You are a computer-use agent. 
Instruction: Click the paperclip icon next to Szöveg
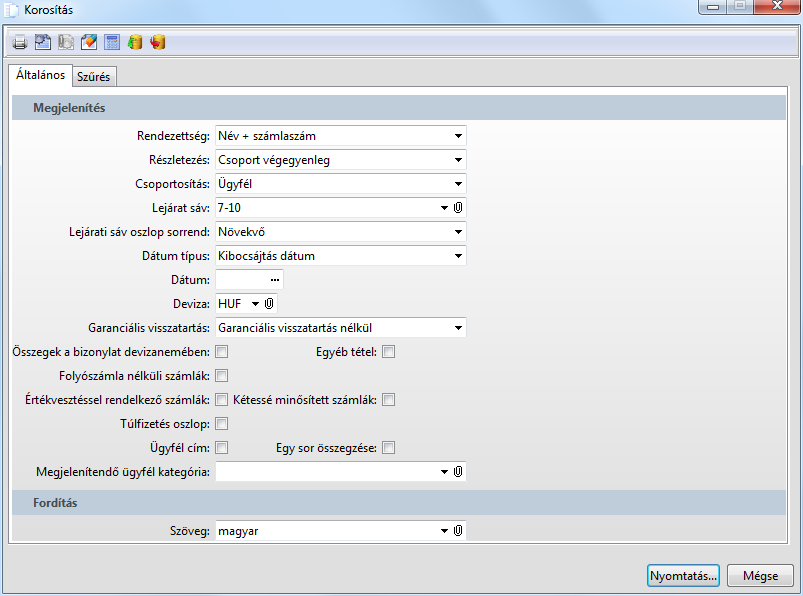pos(458,530)
